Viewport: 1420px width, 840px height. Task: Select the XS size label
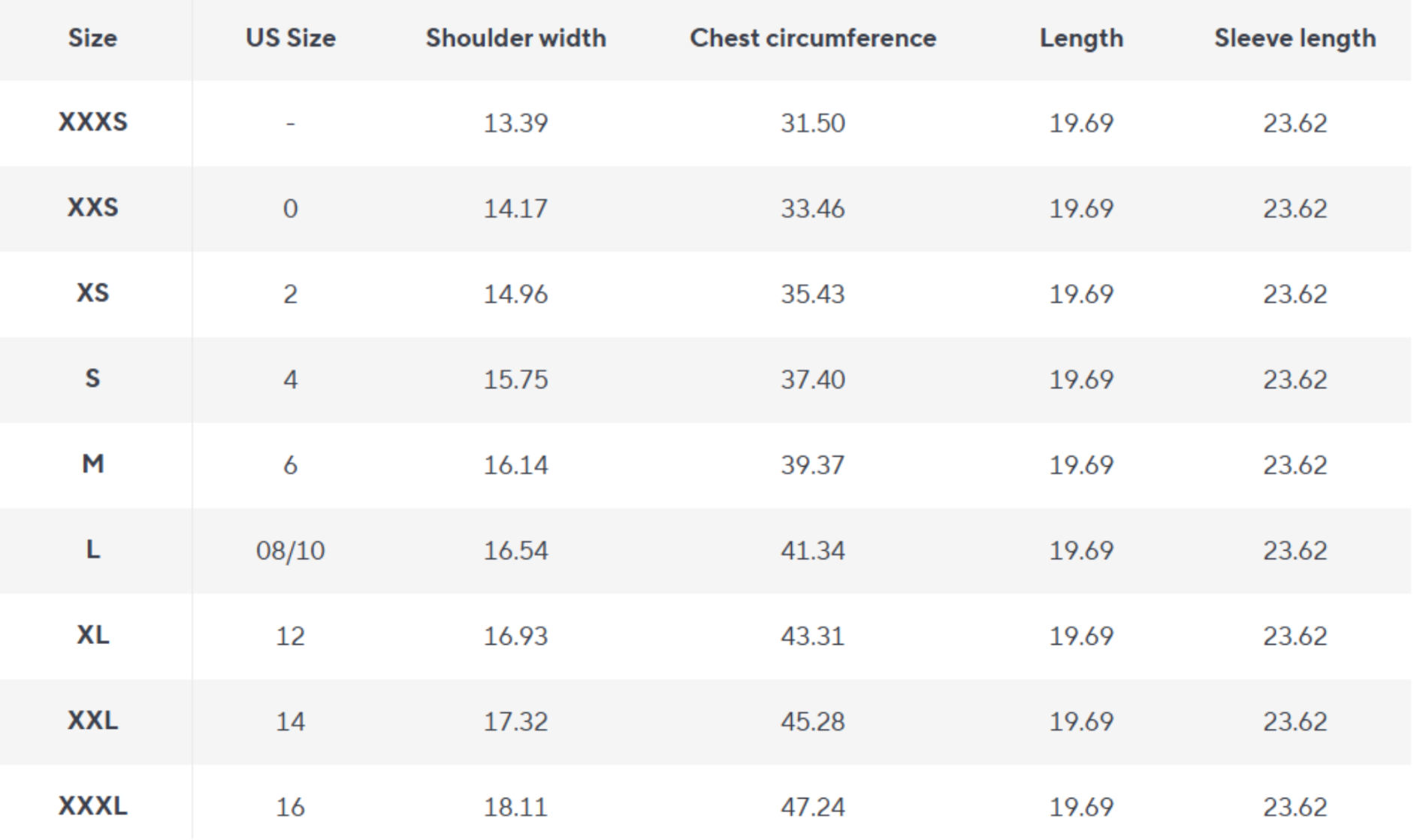(x=92, y=293)
